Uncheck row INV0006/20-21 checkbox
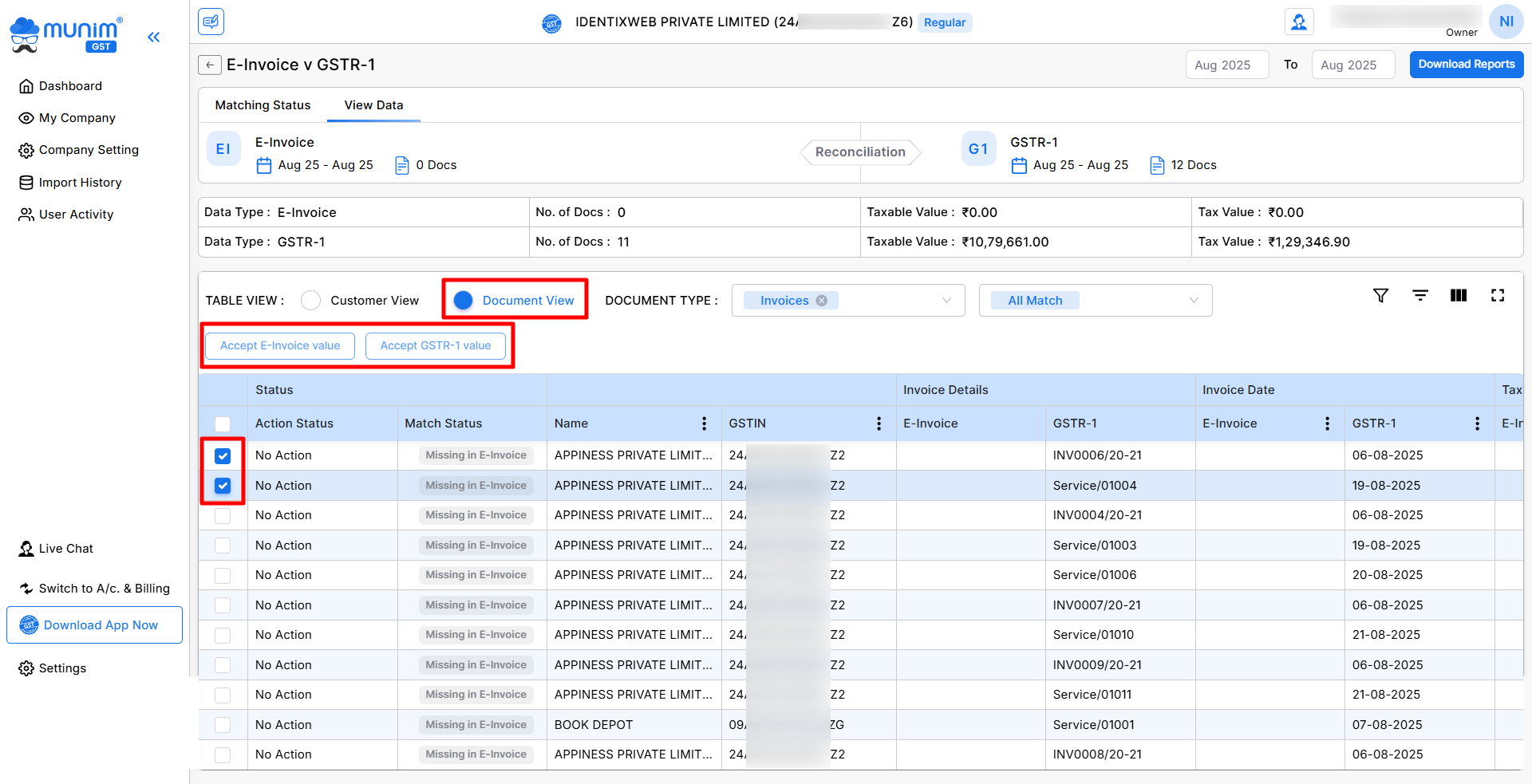Screen dimensions: 1532x784 [223, 456]
